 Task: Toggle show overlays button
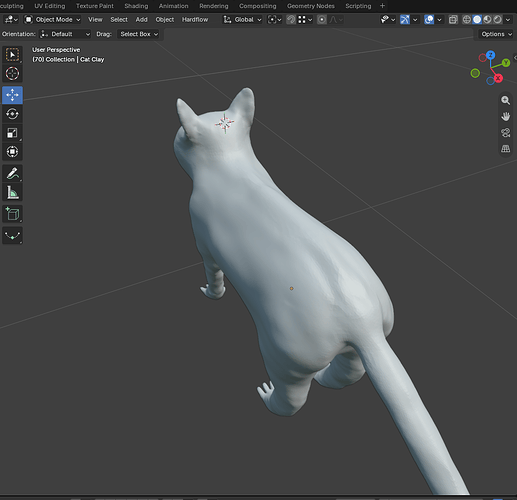429,20
